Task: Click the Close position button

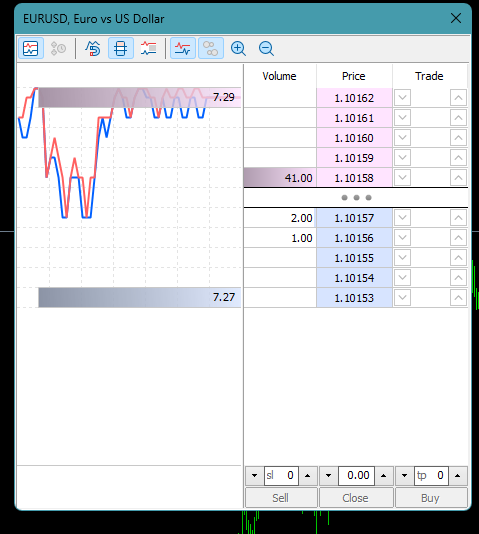Action: (356, 498)
